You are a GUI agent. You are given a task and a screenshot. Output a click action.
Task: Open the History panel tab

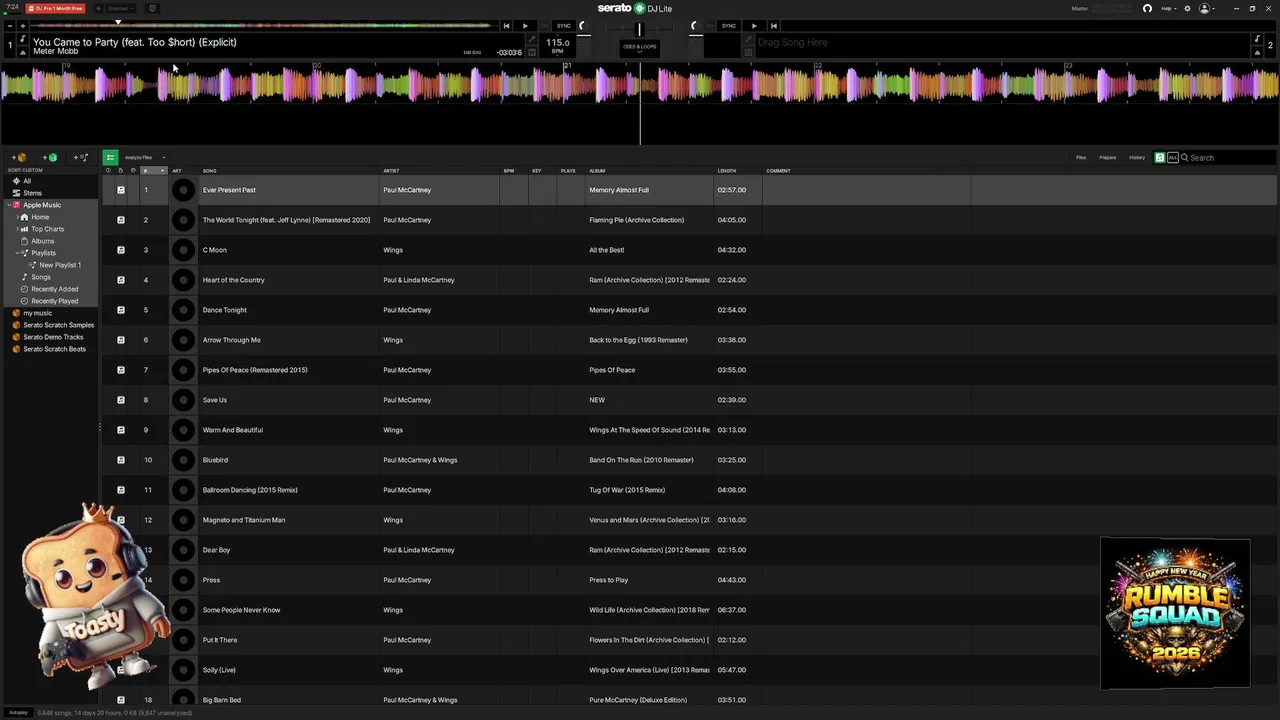click(1137, 157)
